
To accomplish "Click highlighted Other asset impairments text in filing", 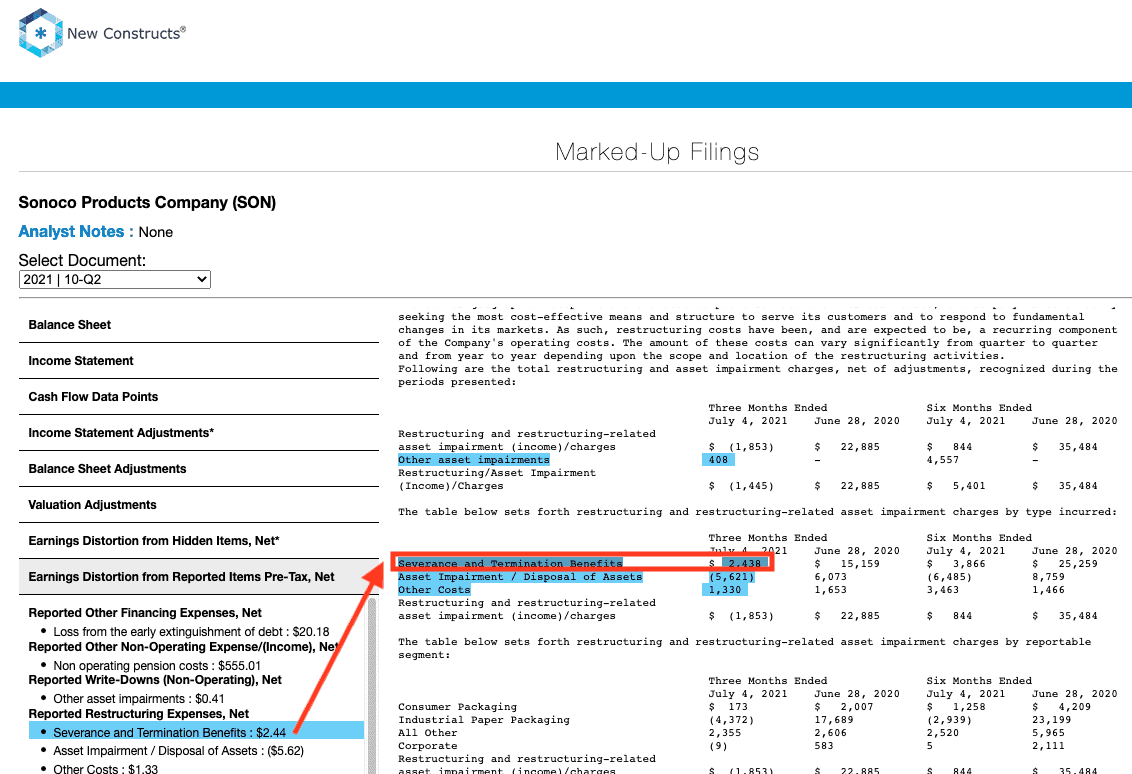I will 474,460.
